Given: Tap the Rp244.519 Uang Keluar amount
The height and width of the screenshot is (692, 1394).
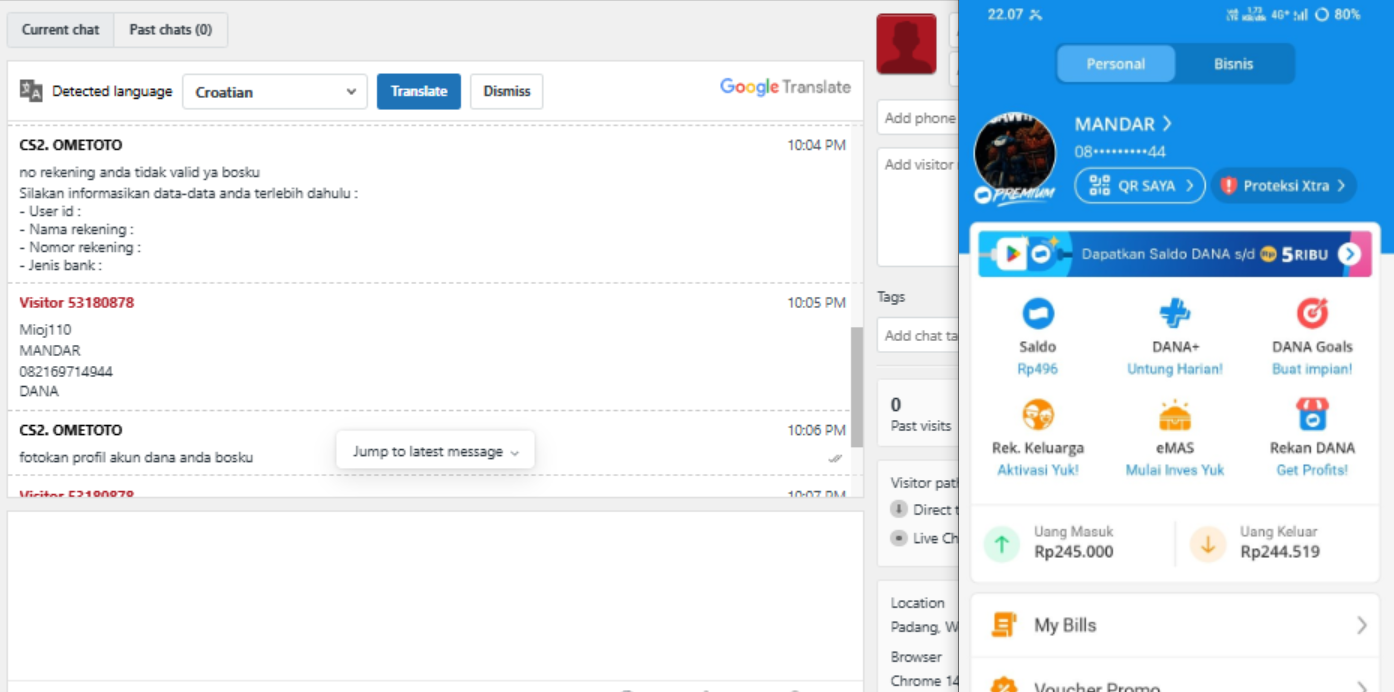Looking at the screenshot, I should point(1280,552).
